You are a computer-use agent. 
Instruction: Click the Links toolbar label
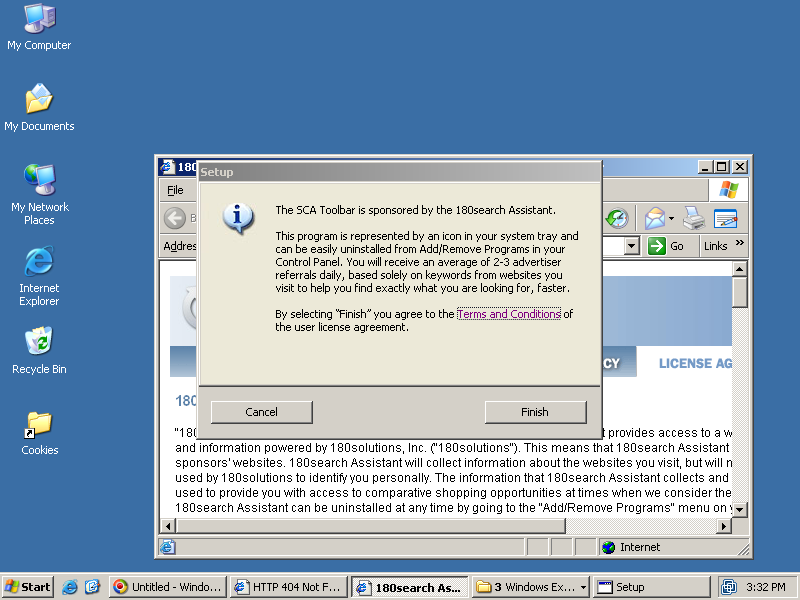tap(715, 246)
